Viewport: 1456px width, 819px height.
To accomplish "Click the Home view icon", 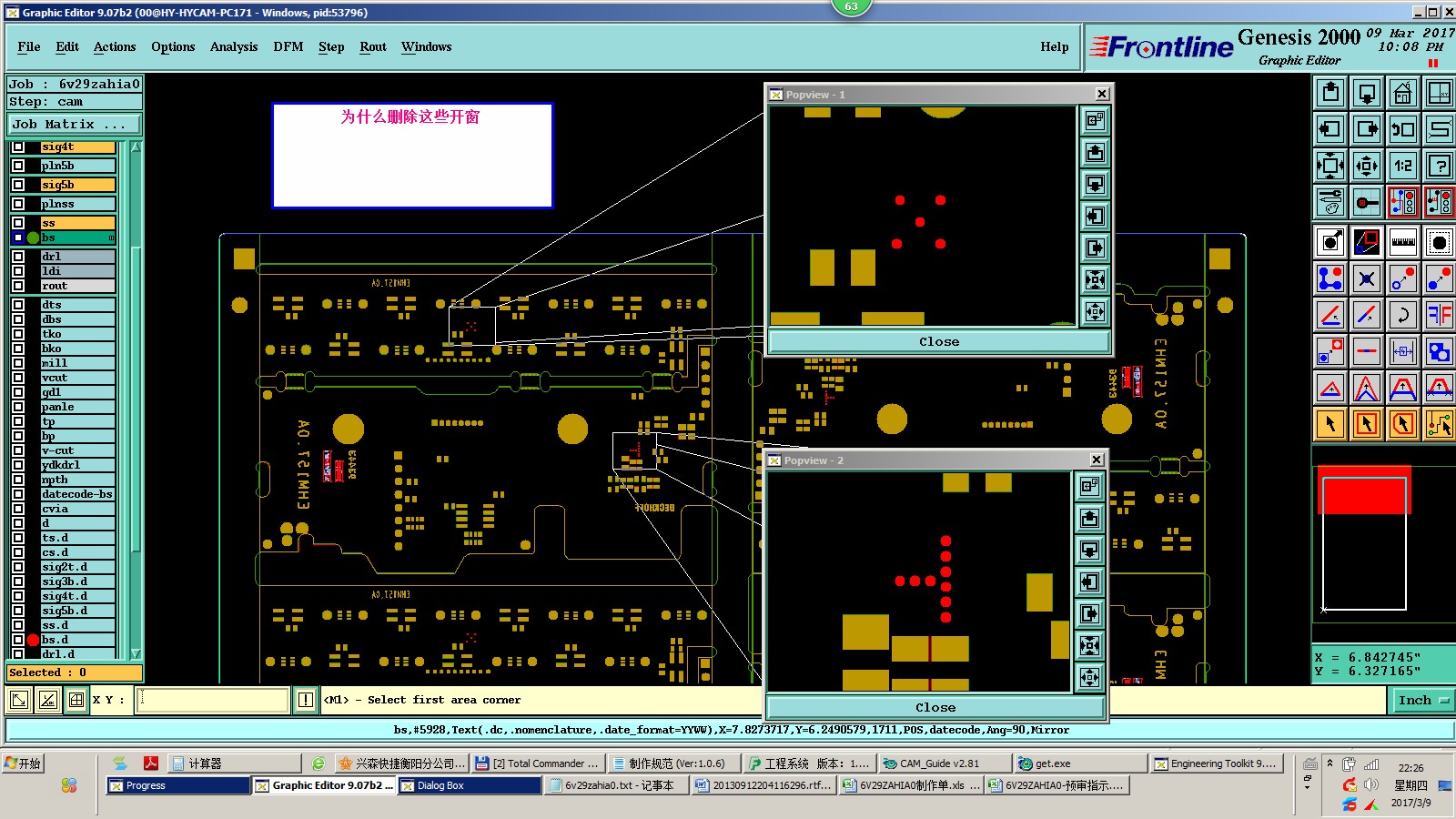I will 1402,93.
